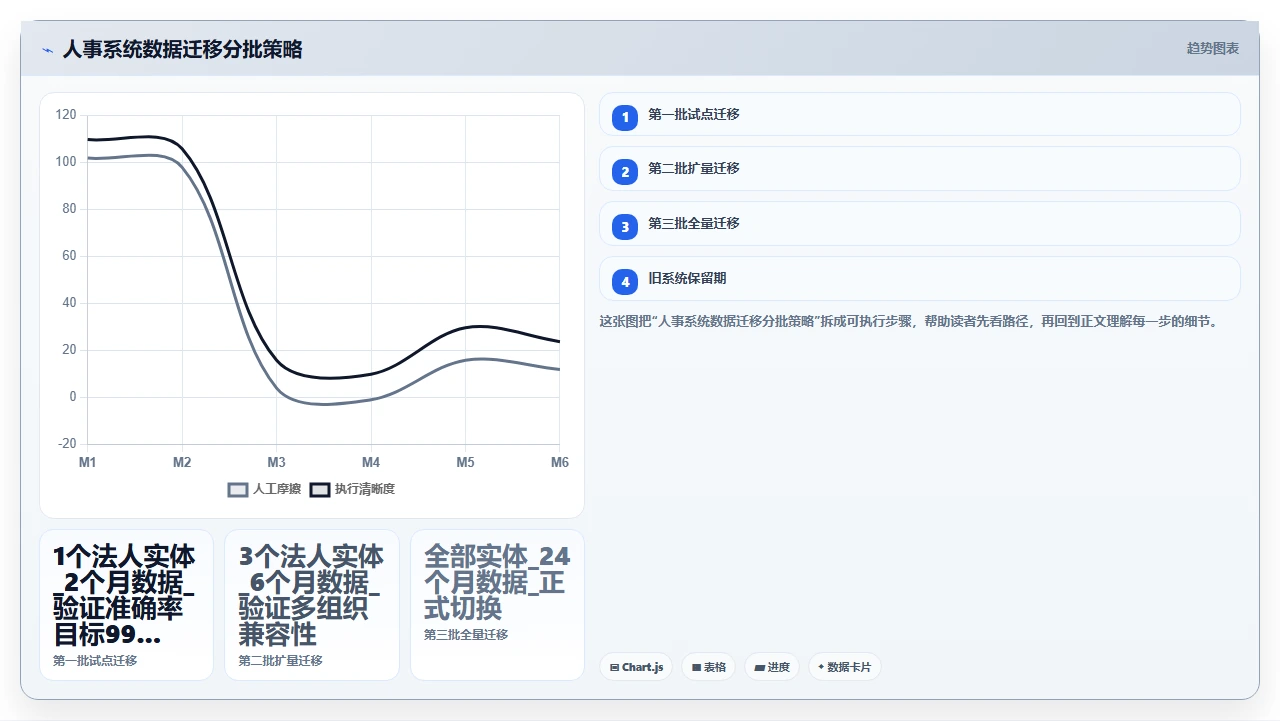Toggle the 执行清晰度 legend series
The width and height of the screenshot is (1280, 721).
pyautogui.click(x=353, y=489)
